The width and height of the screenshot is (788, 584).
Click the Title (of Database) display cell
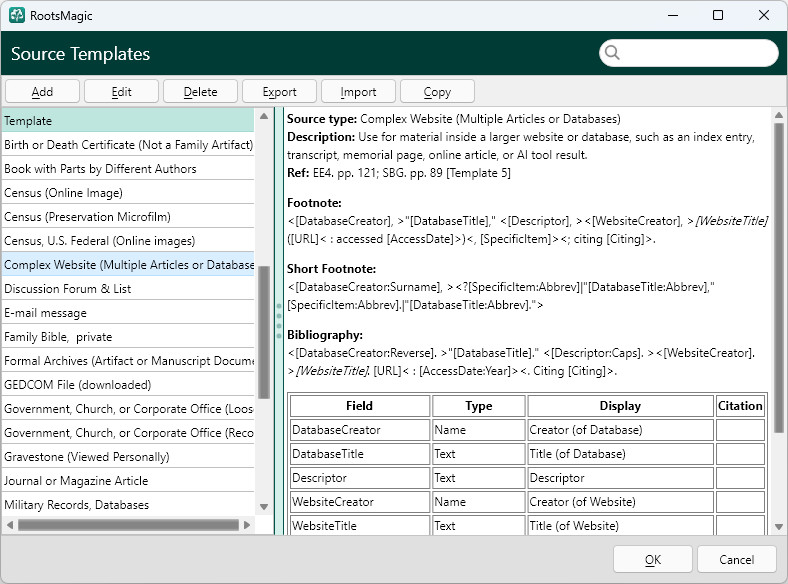tap(620, 454)
